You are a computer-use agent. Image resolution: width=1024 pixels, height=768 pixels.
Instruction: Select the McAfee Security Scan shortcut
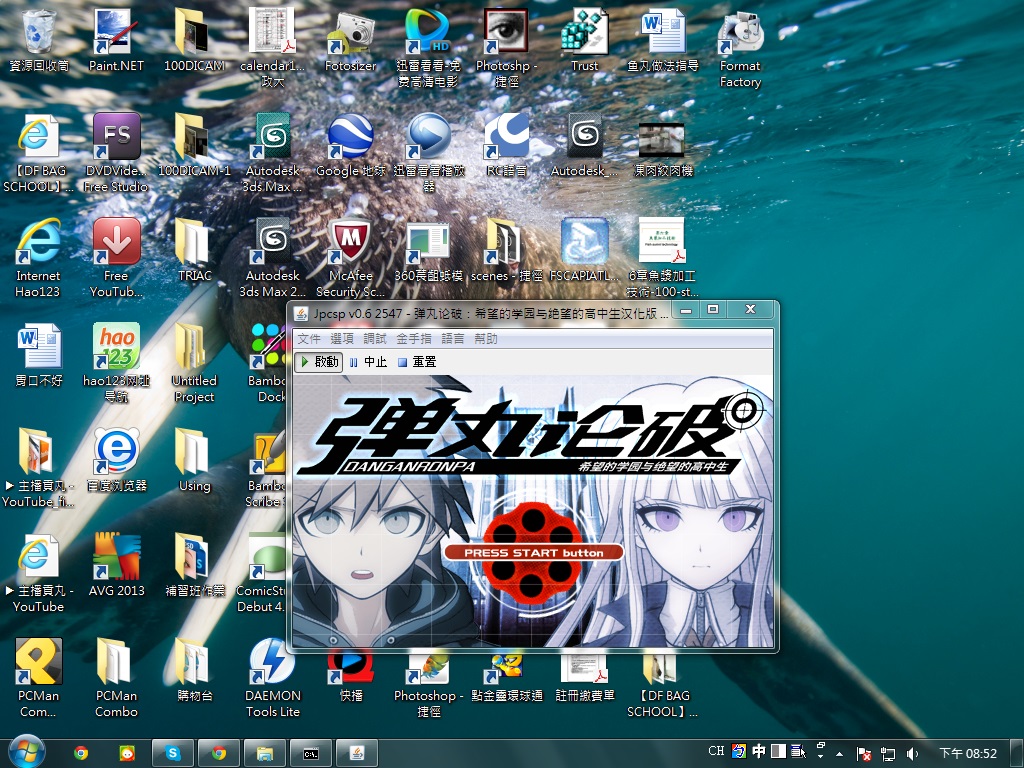tap(351, 259)
